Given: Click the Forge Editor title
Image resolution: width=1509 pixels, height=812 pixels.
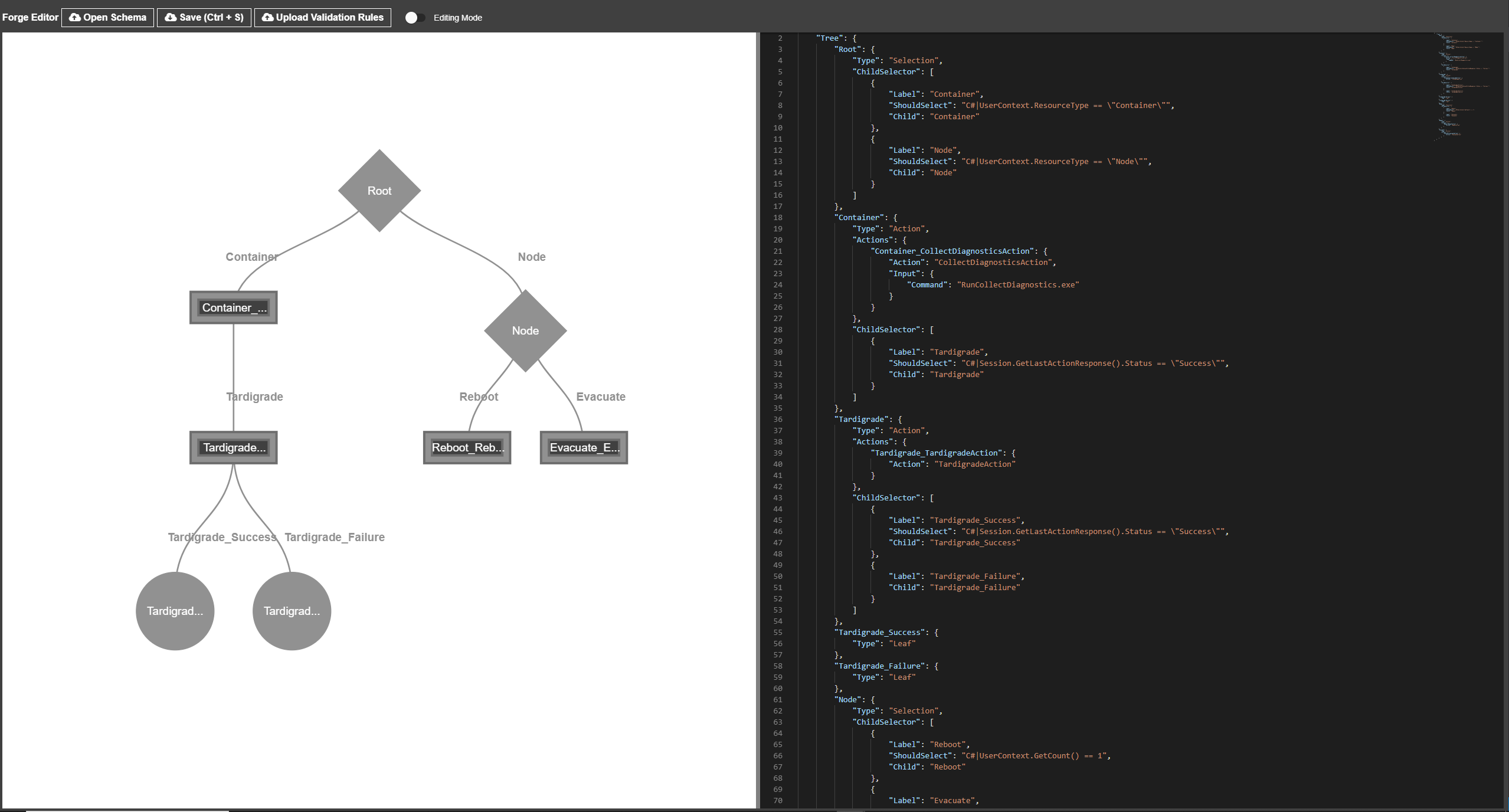Looking at the screenshot, I should pyautogui.click(x=30, y=17).
